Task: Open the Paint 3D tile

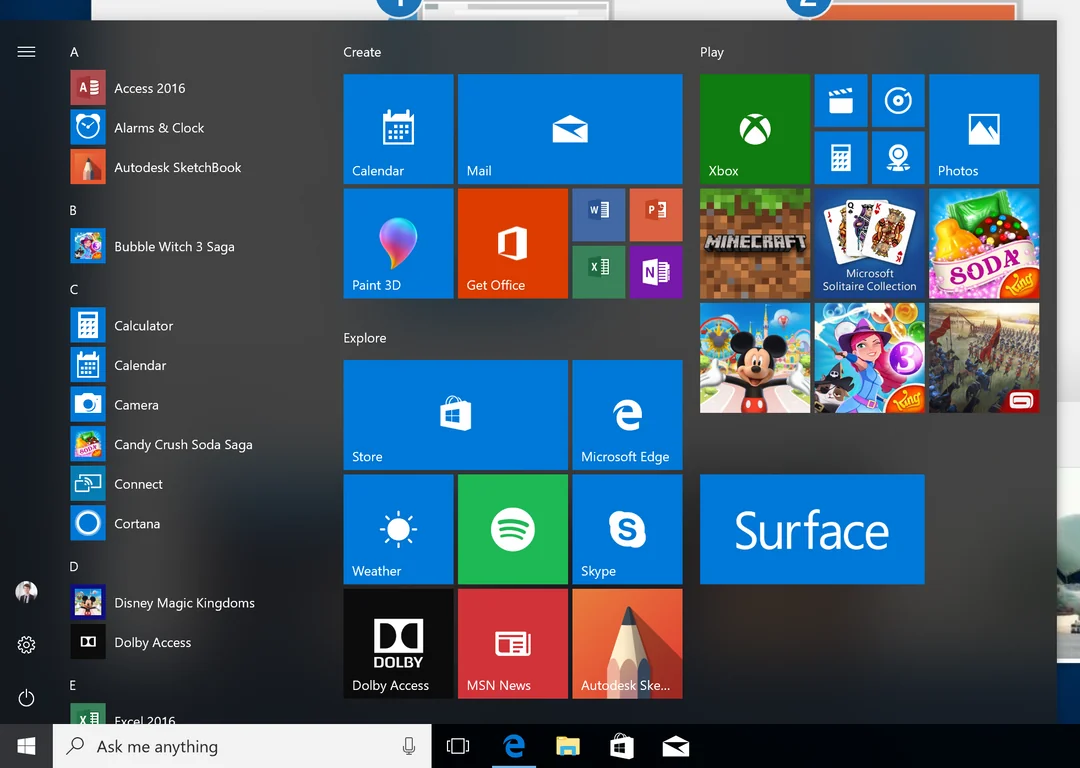Action: (x=398, y=243)
